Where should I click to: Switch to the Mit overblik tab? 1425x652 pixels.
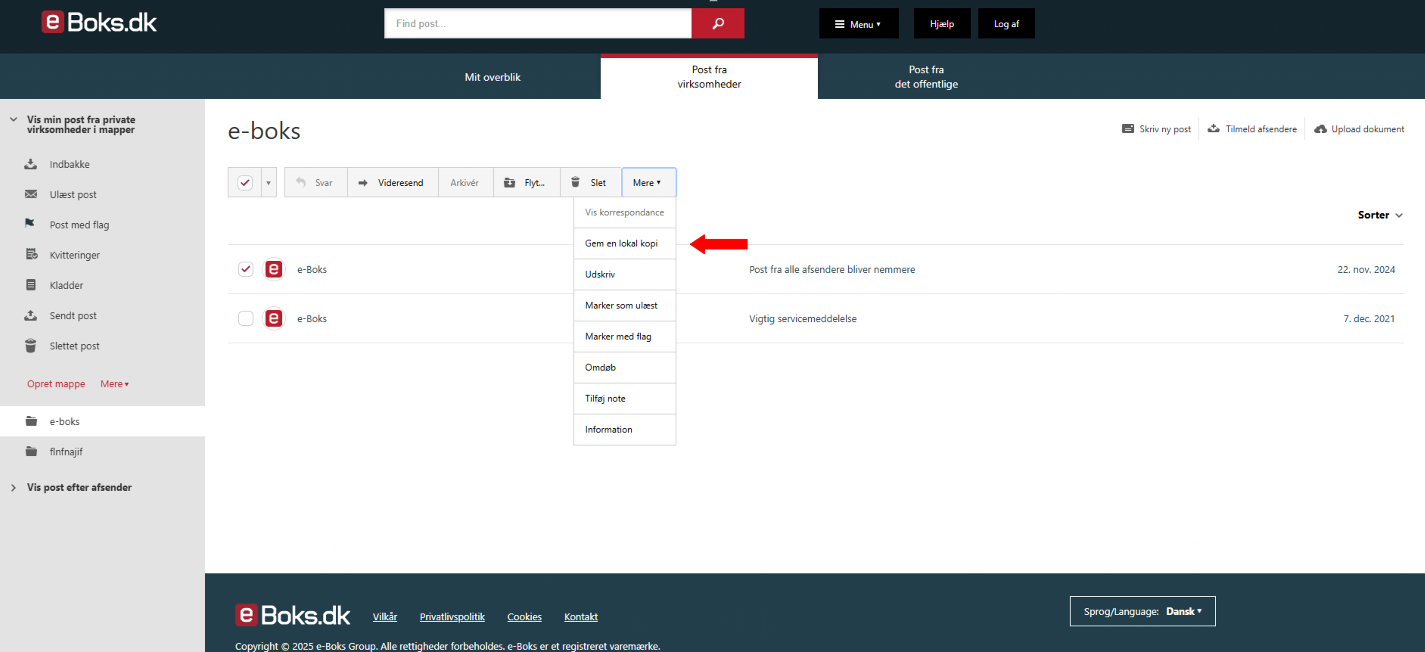[x=493, y=77]
